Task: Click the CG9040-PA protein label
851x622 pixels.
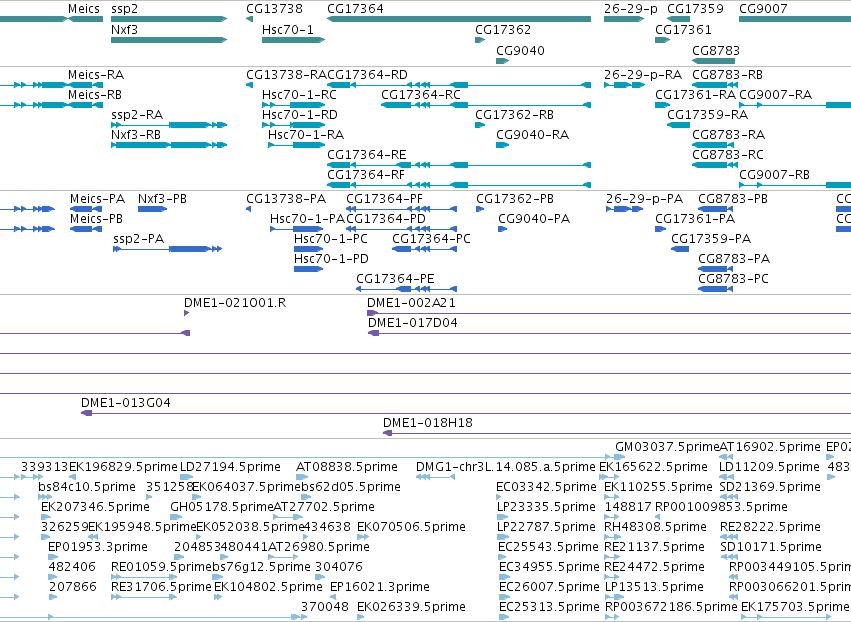Action: click(534, 219)
